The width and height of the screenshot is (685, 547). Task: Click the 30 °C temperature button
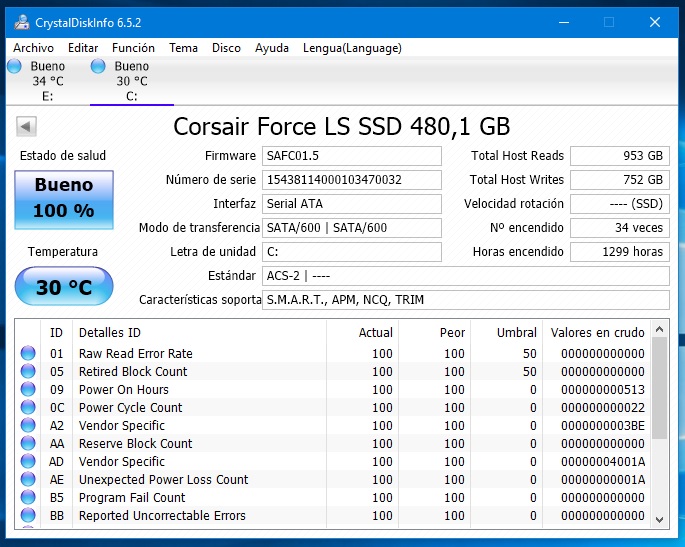[64, 287]
